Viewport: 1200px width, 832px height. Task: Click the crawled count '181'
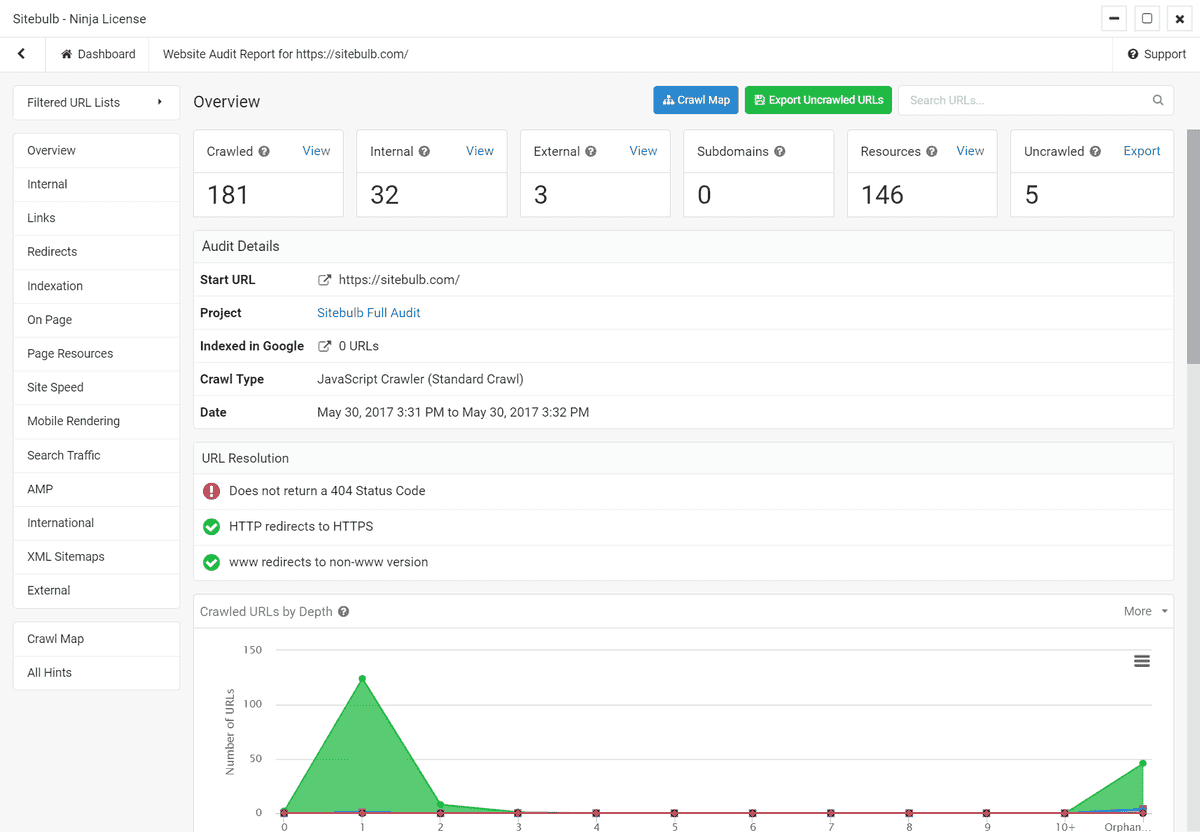coord(227,195)
